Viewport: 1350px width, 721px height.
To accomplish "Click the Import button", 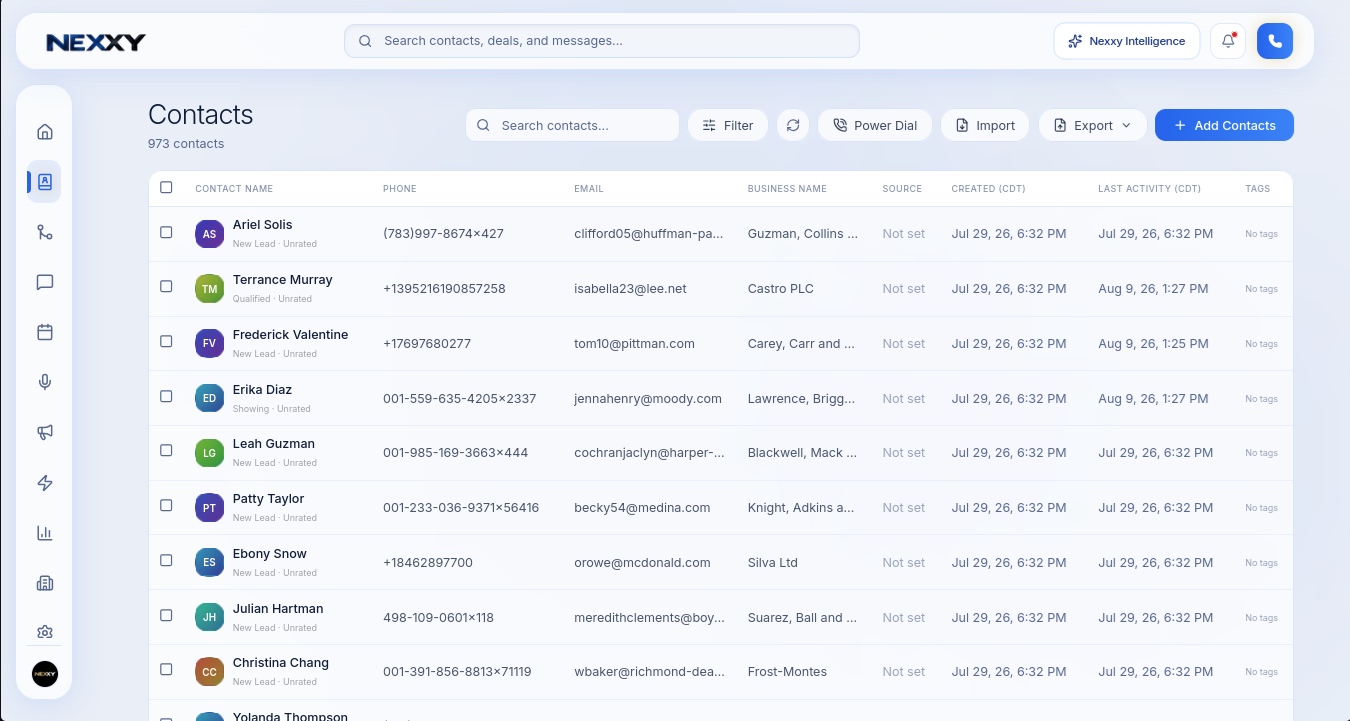I will click(985, 125).
